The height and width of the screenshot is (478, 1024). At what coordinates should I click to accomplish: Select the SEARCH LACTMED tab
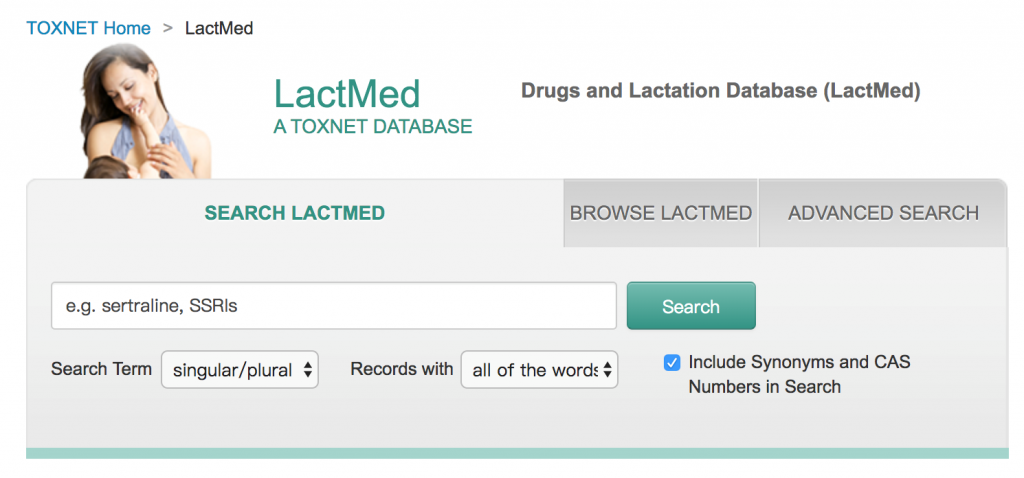click(x=295, y=213)
